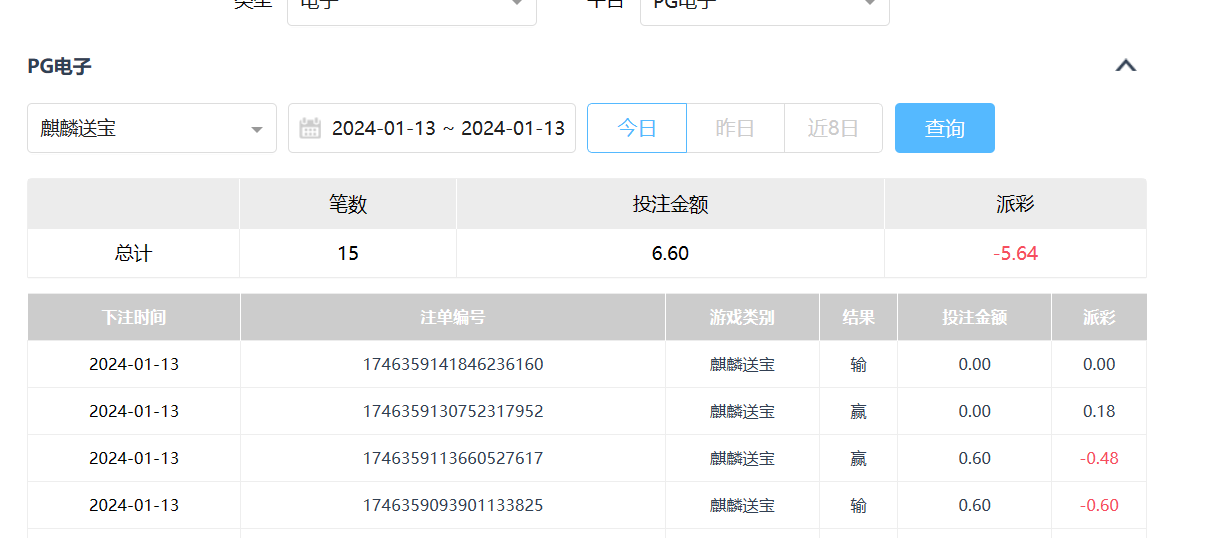Click the 游戏类别 column header
This screenshot has width=1206, height=538.
(742, 317)
